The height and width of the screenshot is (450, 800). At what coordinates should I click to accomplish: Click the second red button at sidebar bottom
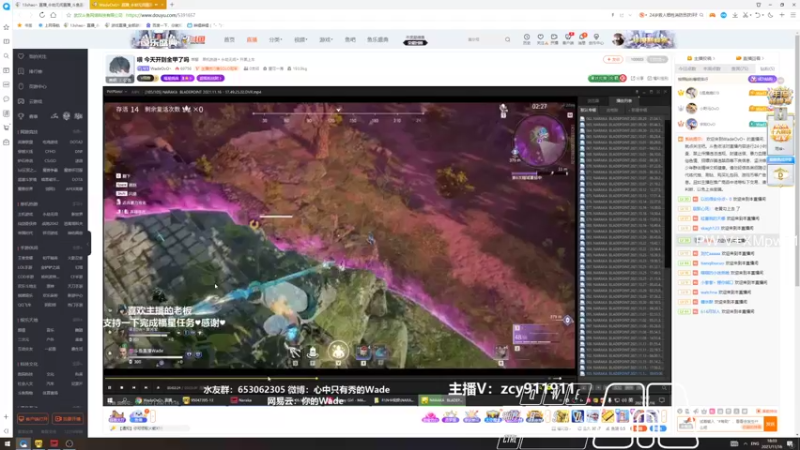[68, 419]
